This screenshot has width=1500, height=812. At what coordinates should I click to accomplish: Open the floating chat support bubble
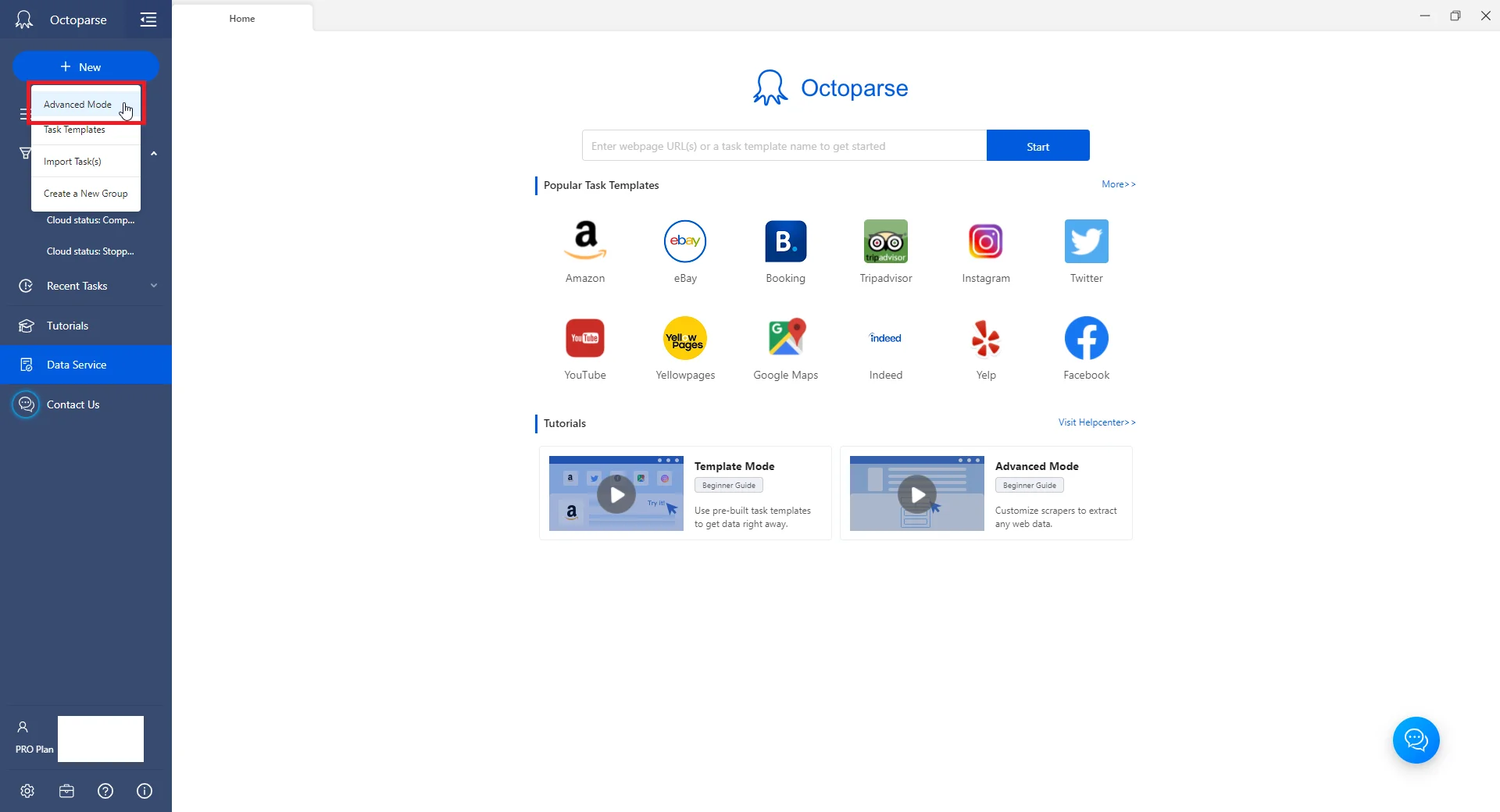click(1416, 739)
